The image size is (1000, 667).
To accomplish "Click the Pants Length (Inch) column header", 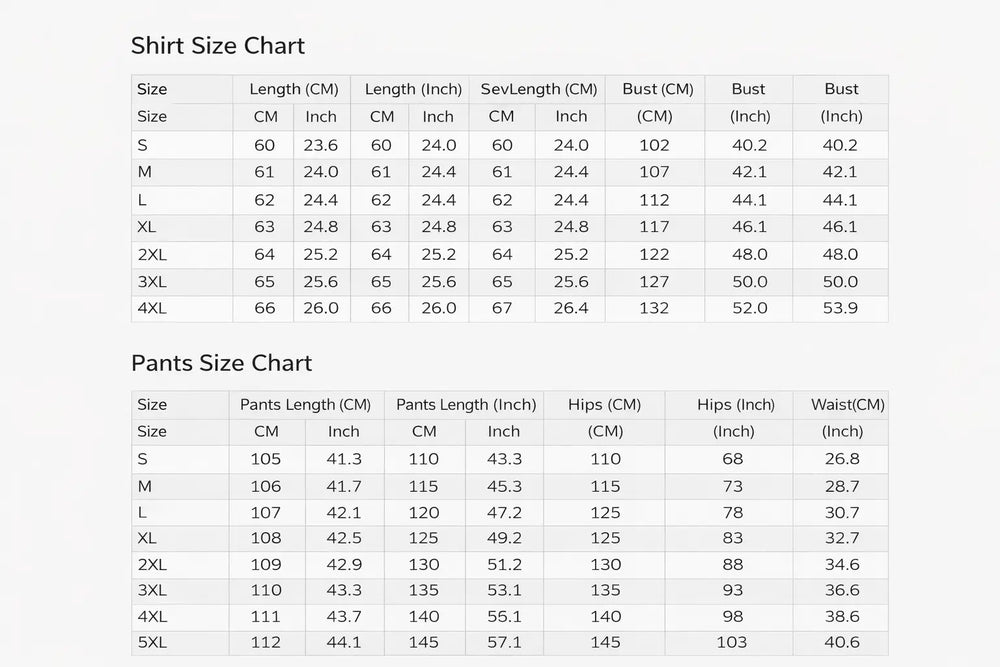I will [466, 405].
